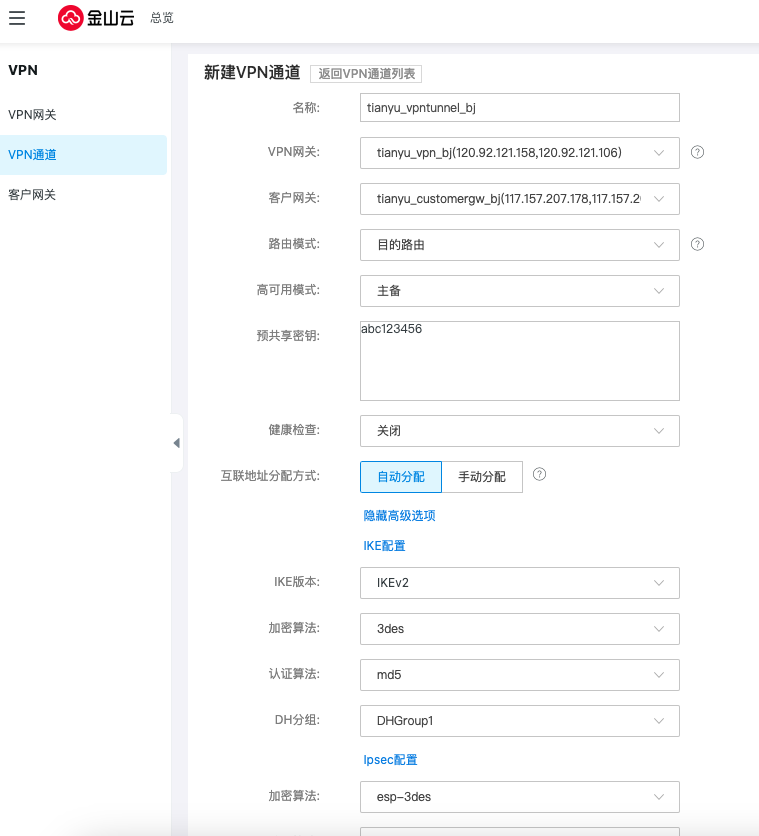Open the 高可用模式 dropdown

[x=519, y=291]
